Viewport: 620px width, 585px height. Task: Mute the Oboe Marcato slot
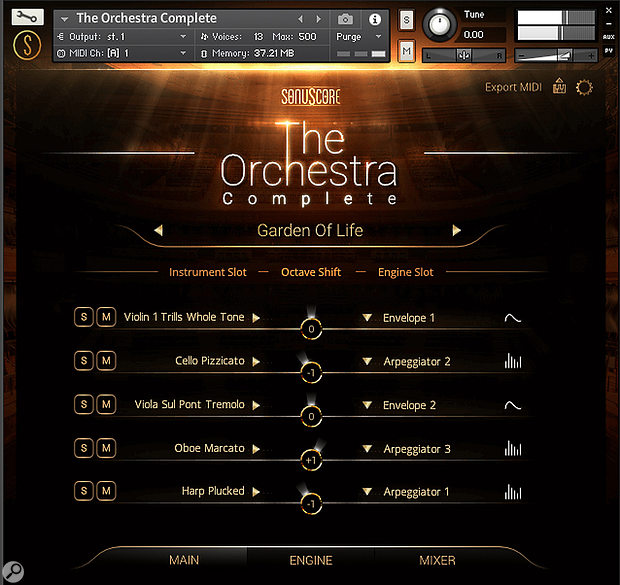tap(106, 448)
